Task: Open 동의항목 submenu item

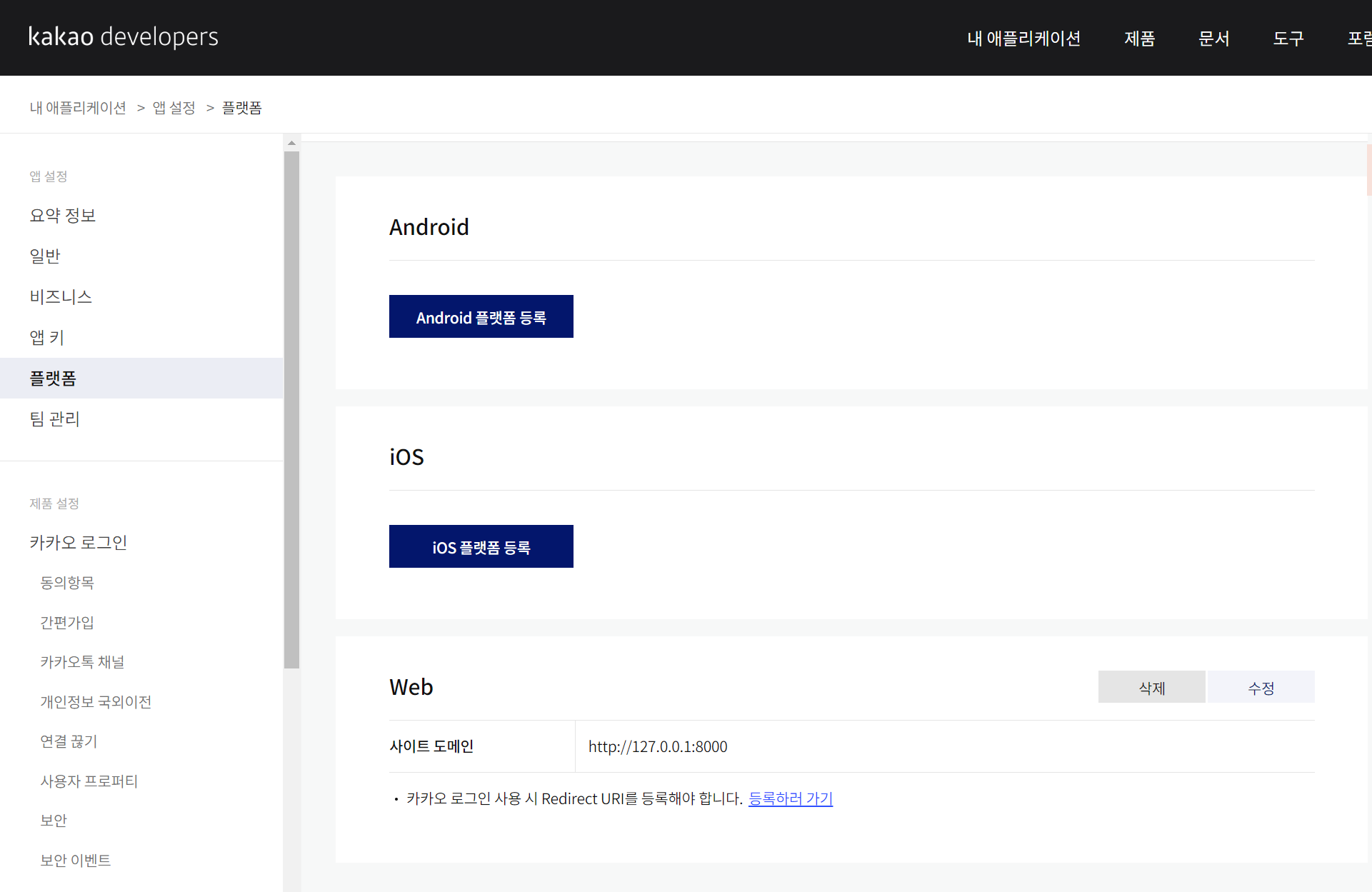Action: (67, 583)
